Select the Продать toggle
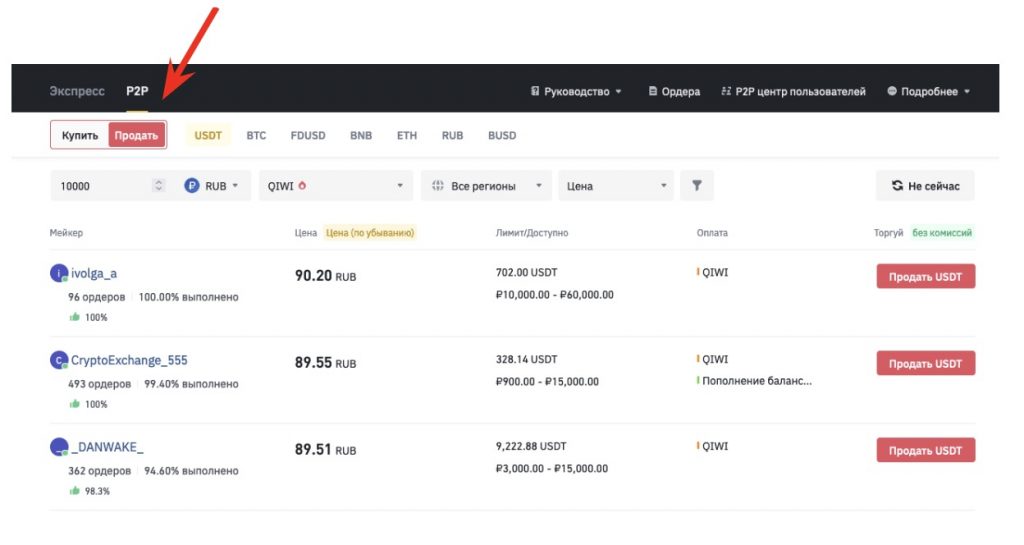The height and width of the screenshot is (545, 1024). pos(136,135)
